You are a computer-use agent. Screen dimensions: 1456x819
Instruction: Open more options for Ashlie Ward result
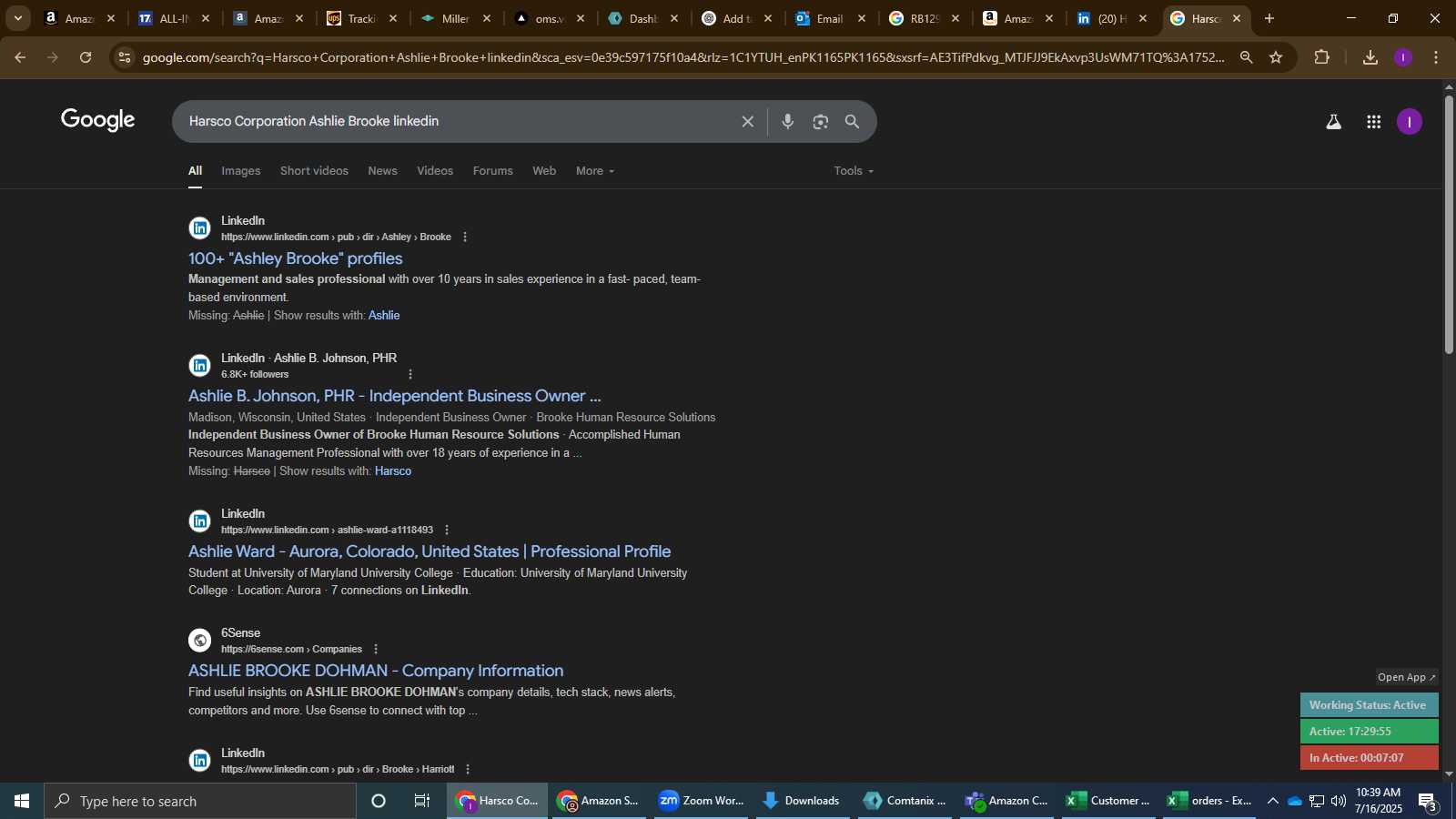coord(446,530)
